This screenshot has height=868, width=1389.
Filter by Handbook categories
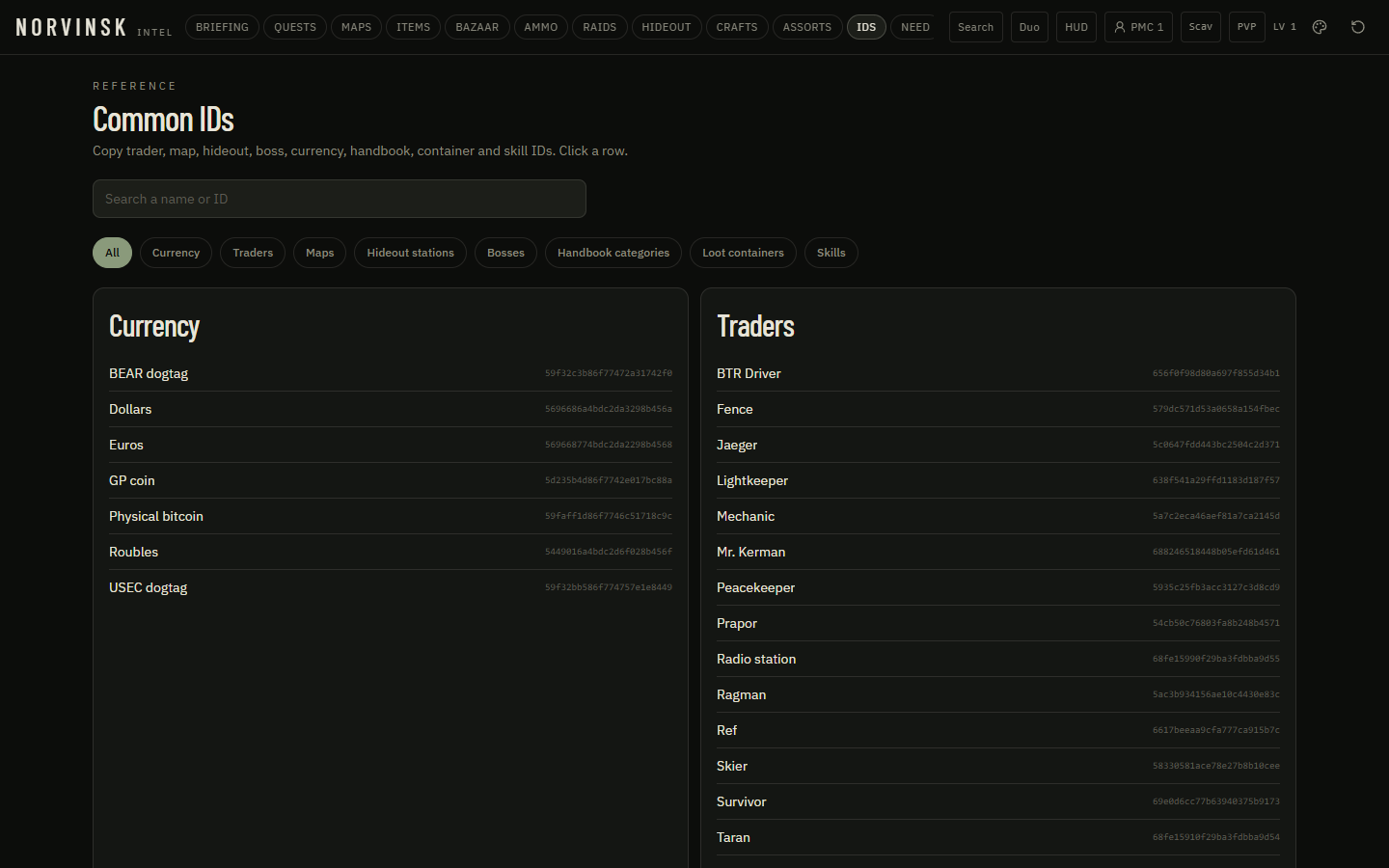(613, 253)
